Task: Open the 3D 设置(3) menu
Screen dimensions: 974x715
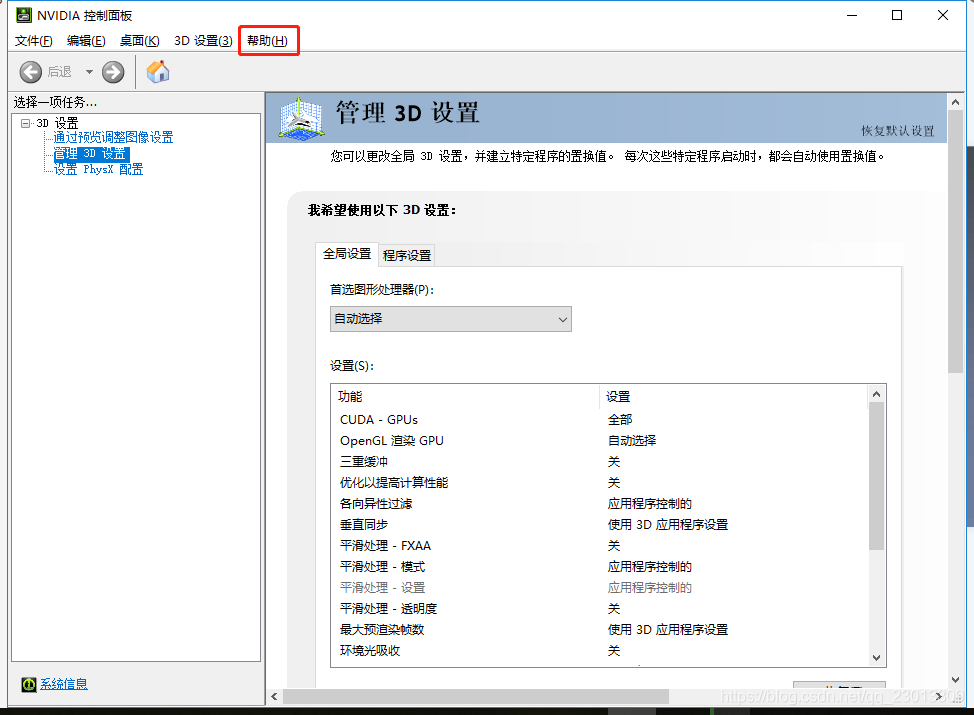Action: [x=203, y=40]
